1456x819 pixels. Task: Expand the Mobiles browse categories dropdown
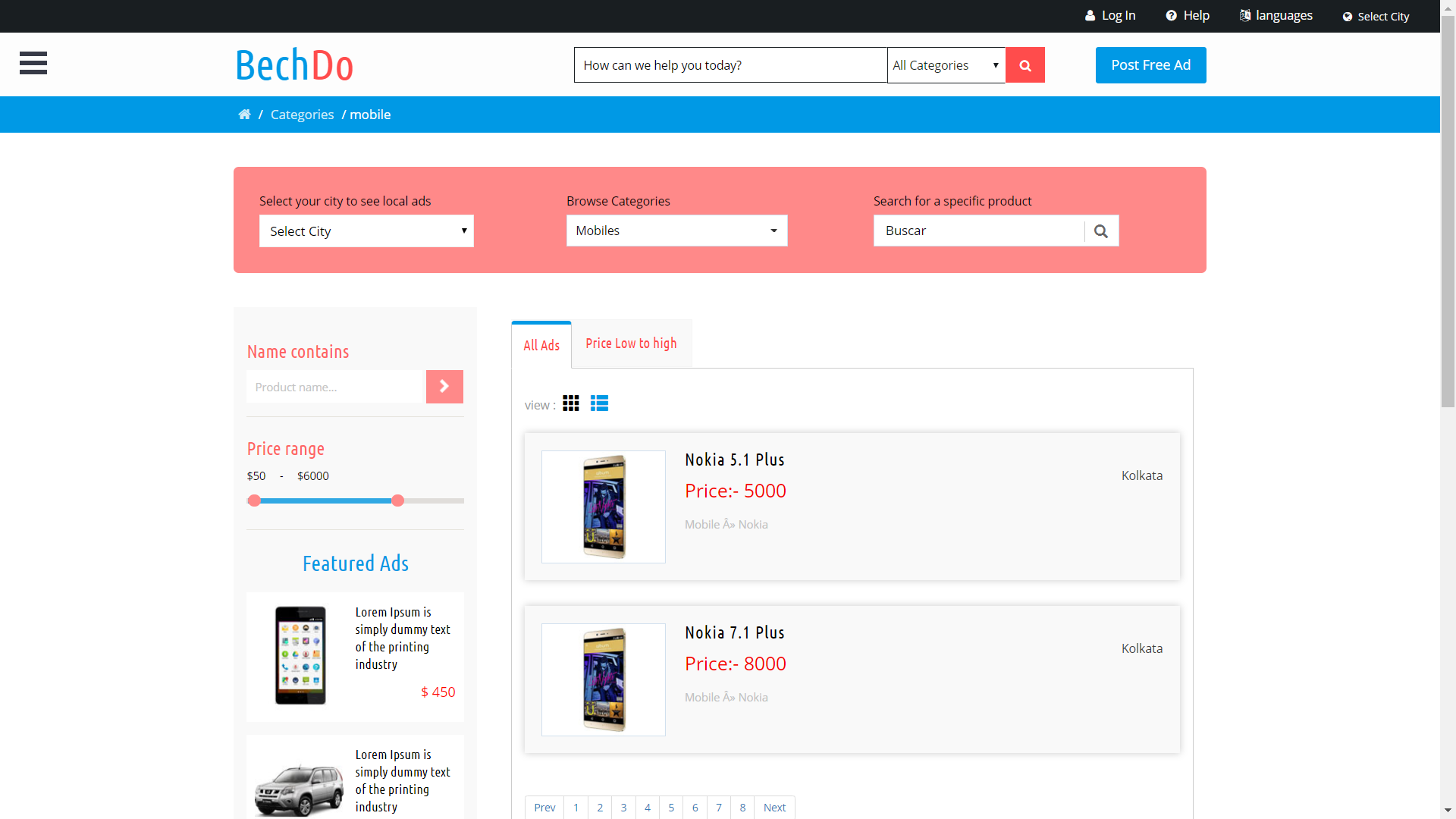[676, 231]
